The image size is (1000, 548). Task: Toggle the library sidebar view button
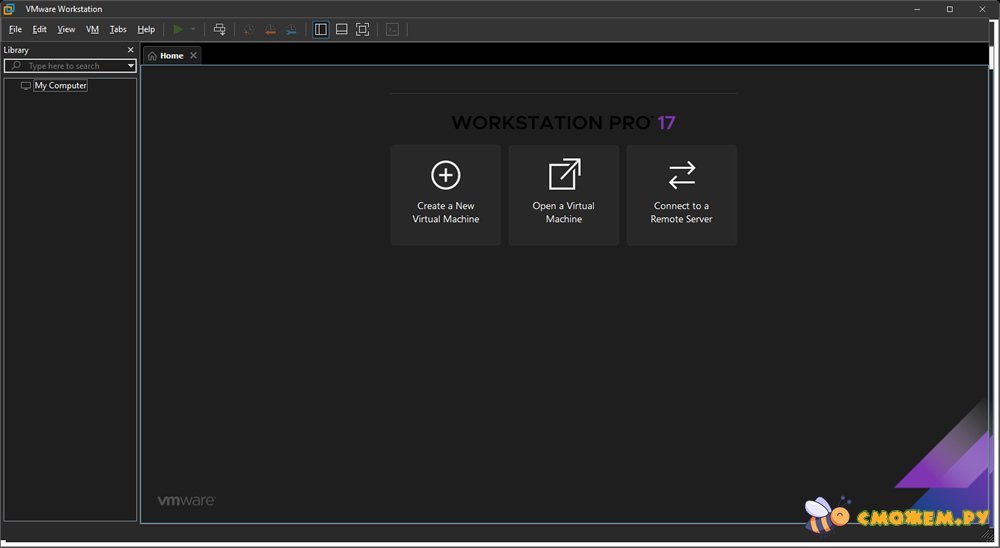(320, 30)
